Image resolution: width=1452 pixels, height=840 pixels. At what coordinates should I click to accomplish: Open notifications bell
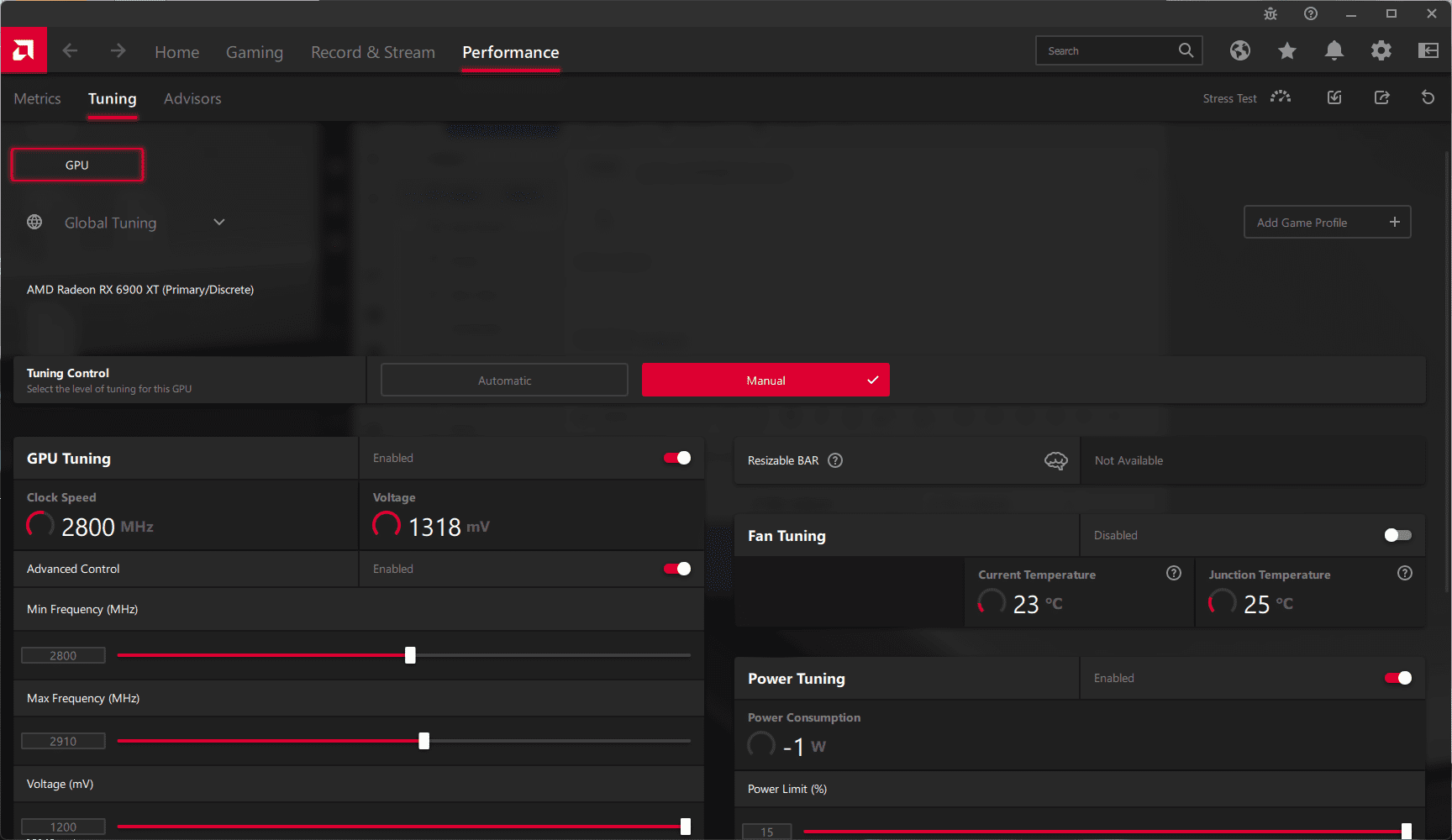[1334, 50]
